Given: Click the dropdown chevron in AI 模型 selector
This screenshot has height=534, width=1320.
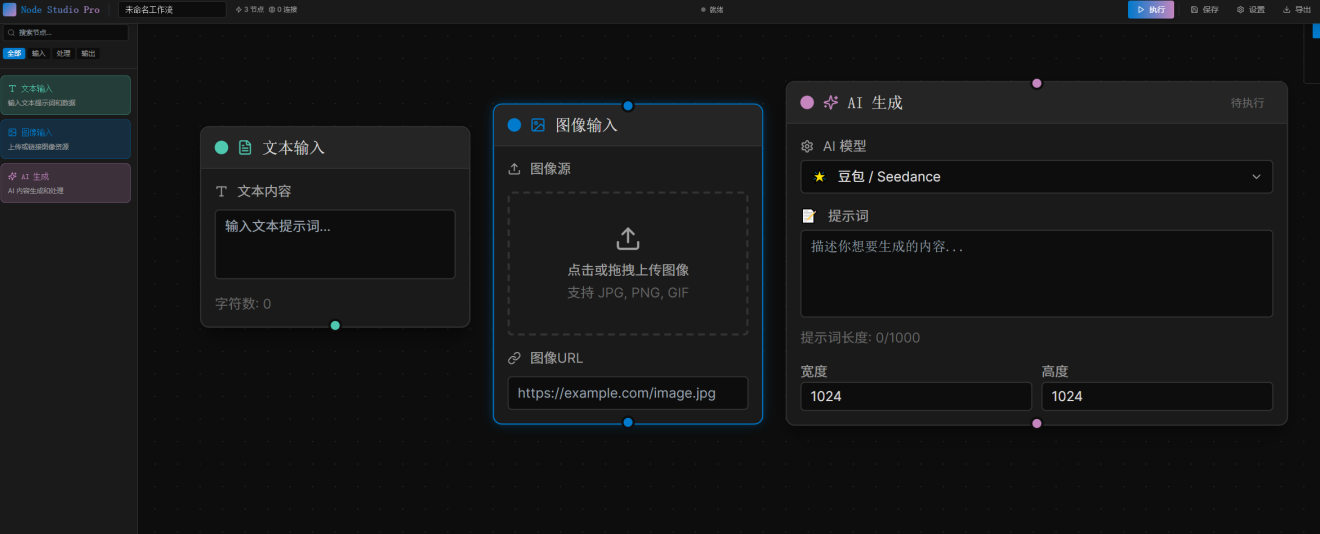Looking at the screenshot, I should pos(1257,177).
